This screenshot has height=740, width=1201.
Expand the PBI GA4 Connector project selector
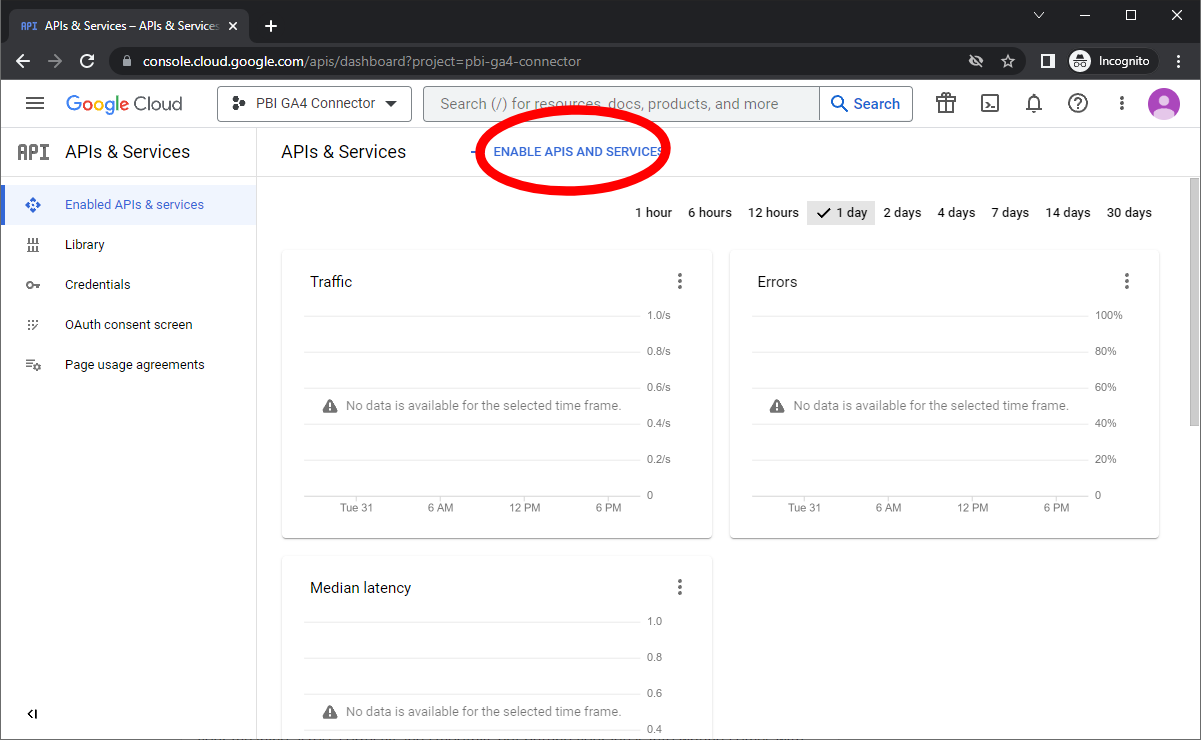pyautogui.click(x=314, y=103)
